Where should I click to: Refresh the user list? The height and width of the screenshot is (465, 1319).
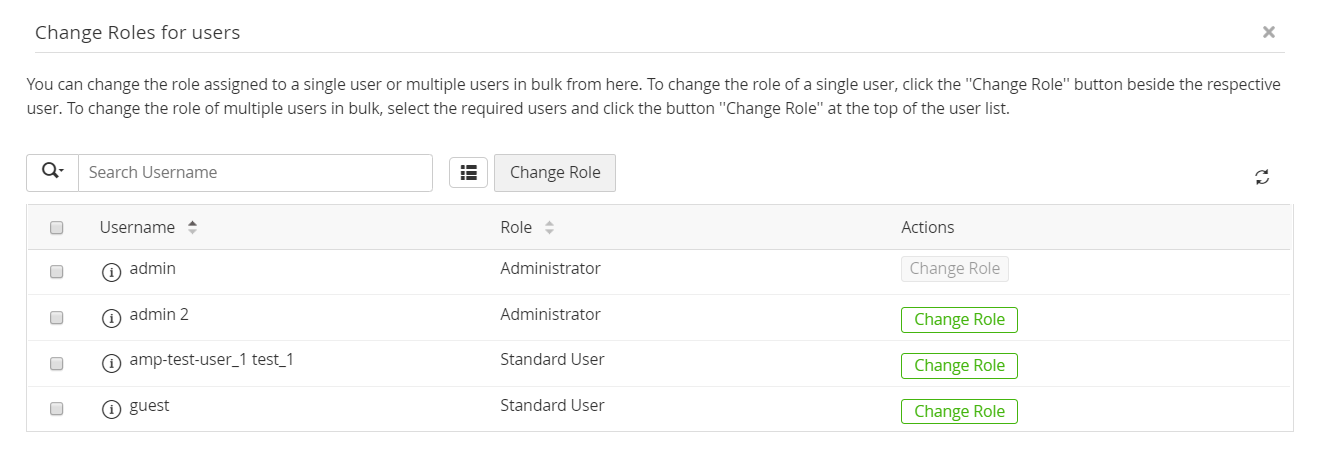pos(1262,177)
